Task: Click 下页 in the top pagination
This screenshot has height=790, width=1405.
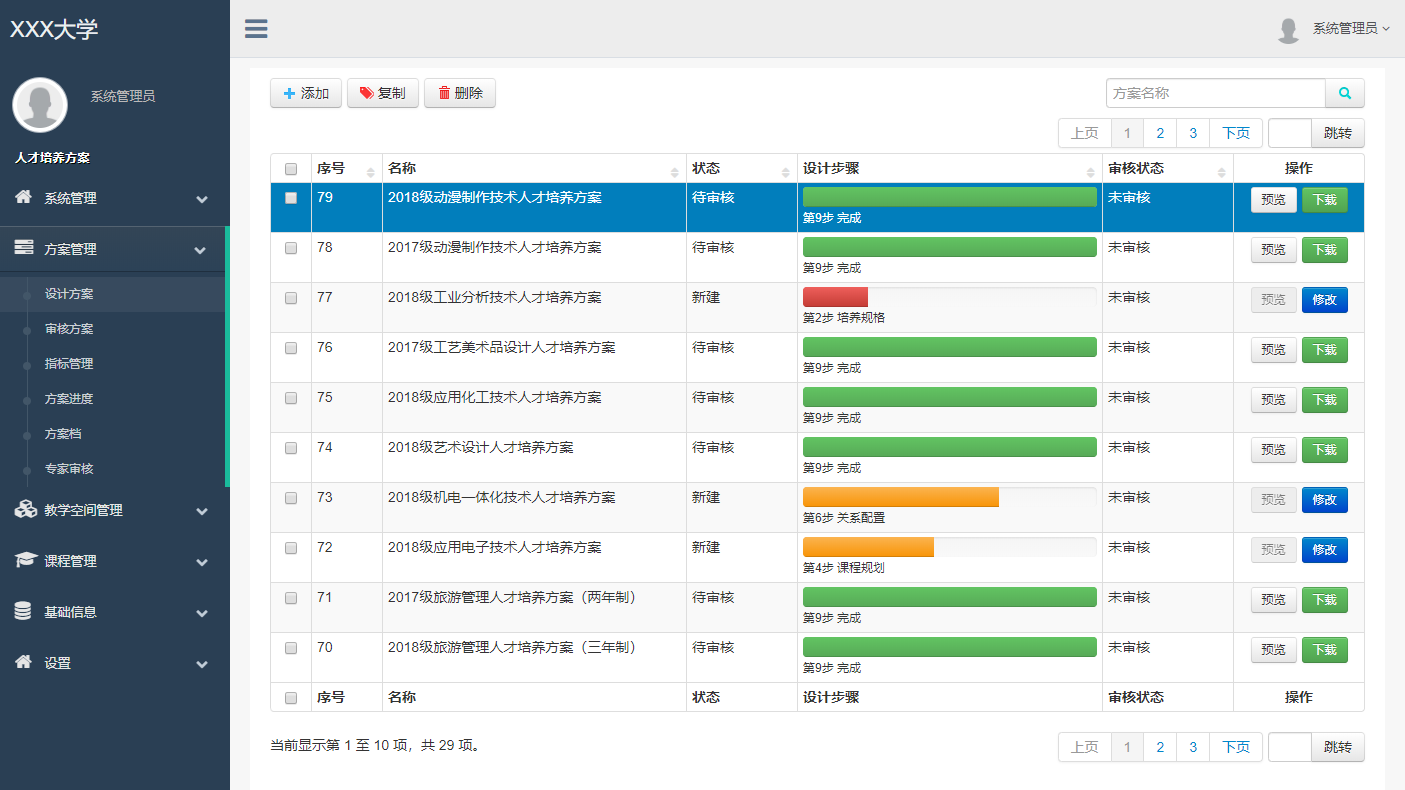Action: 1236,133
